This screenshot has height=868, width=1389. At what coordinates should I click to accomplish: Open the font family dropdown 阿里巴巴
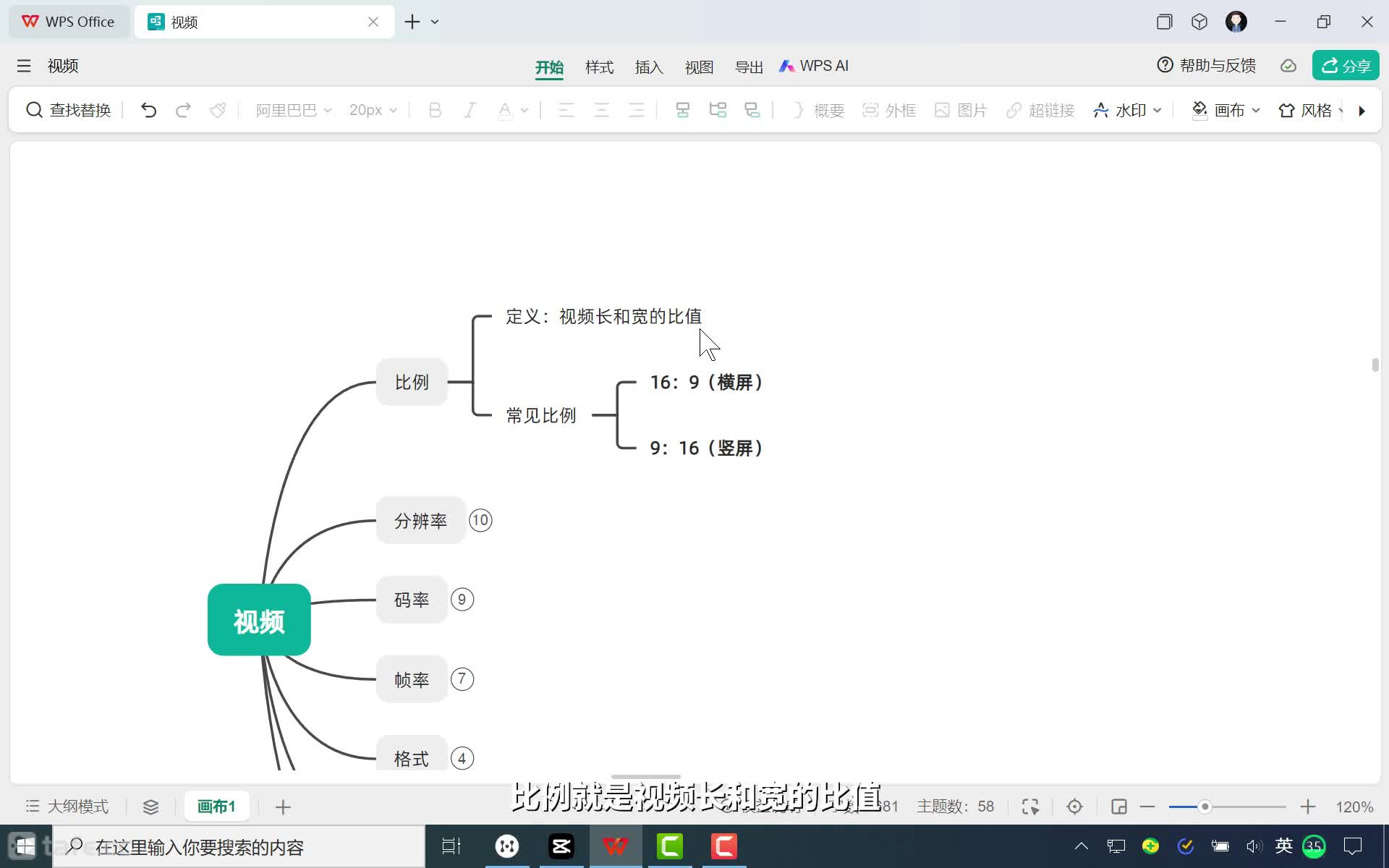[293, 110]
